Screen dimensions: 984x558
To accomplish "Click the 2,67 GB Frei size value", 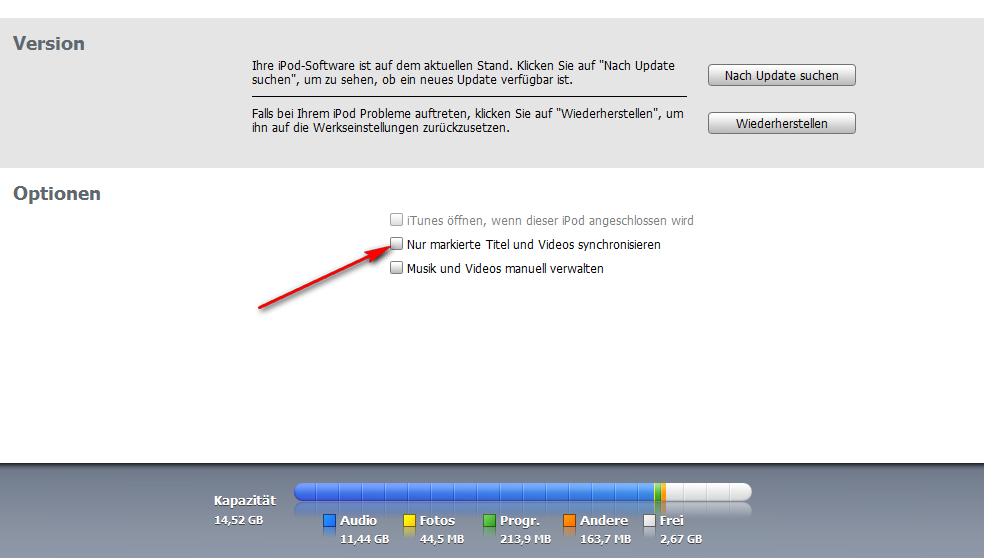I will click(x=681, y=539).
